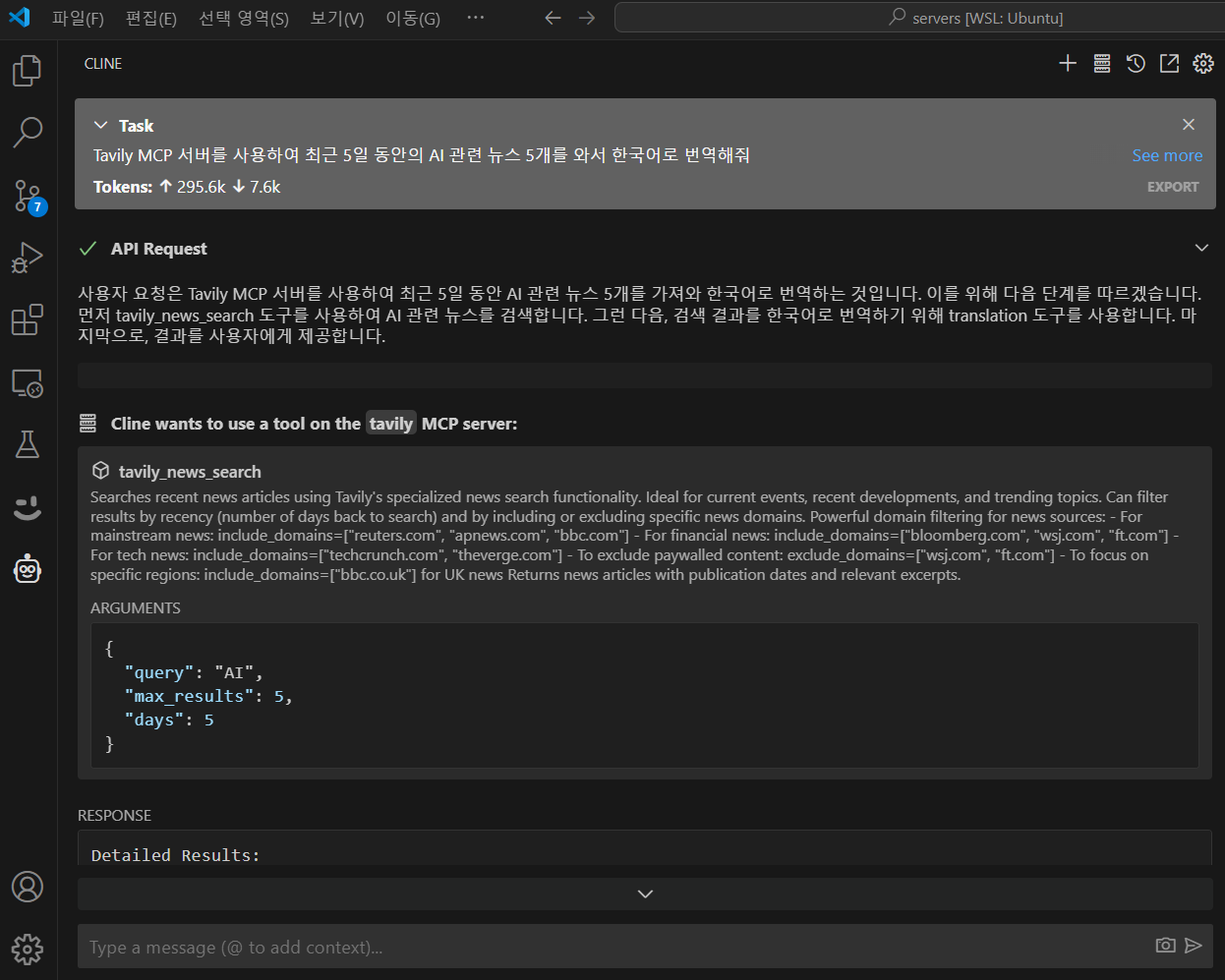Open the 편집(E) menu

coord(151,18)
